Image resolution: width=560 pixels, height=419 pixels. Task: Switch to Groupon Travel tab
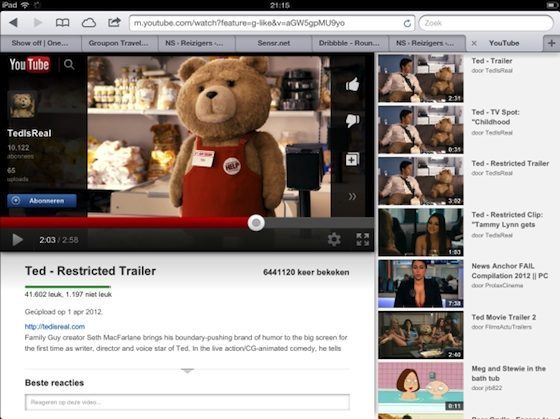pos(119,43)
